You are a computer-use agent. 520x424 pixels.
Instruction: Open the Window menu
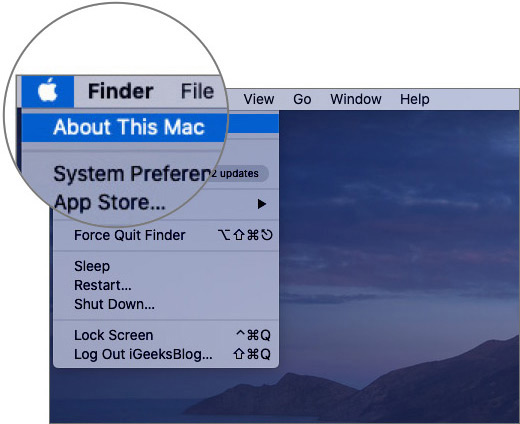[x=356, y=99]
